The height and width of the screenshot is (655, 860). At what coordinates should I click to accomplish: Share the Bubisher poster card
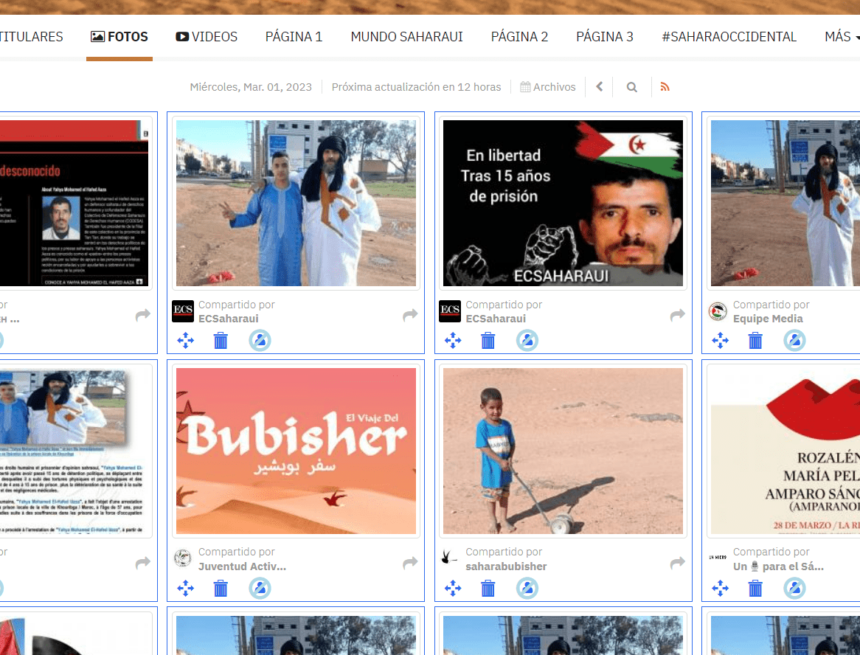(x=410, y=563)
